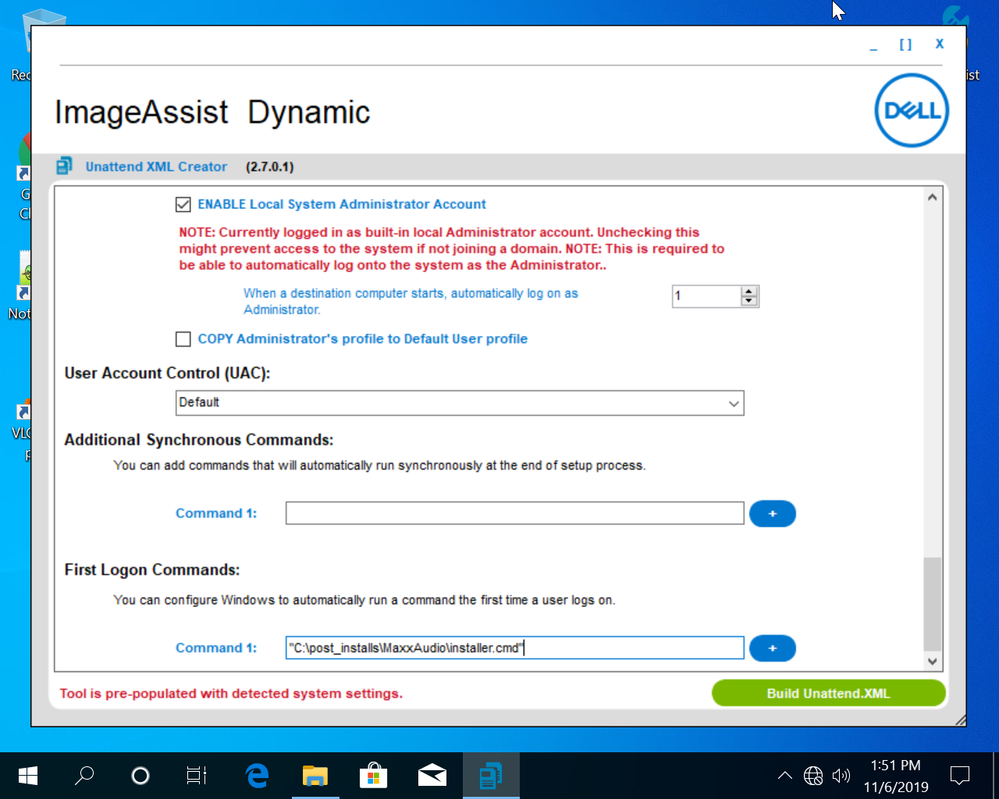Open Microsoft Store from taskbar
The height and width of the screenshot is (799, 999).
(x=373, y=775)
